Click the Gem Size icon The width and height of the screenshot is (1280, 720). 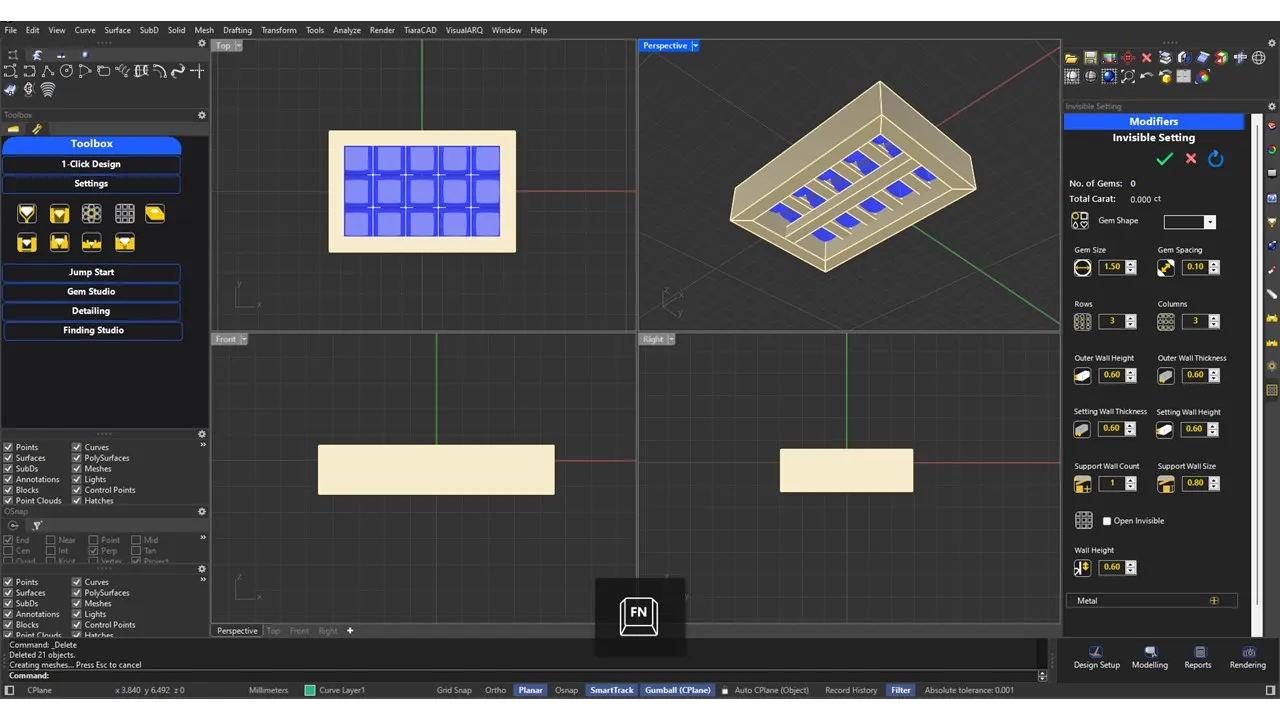(x=1082, y=268)
